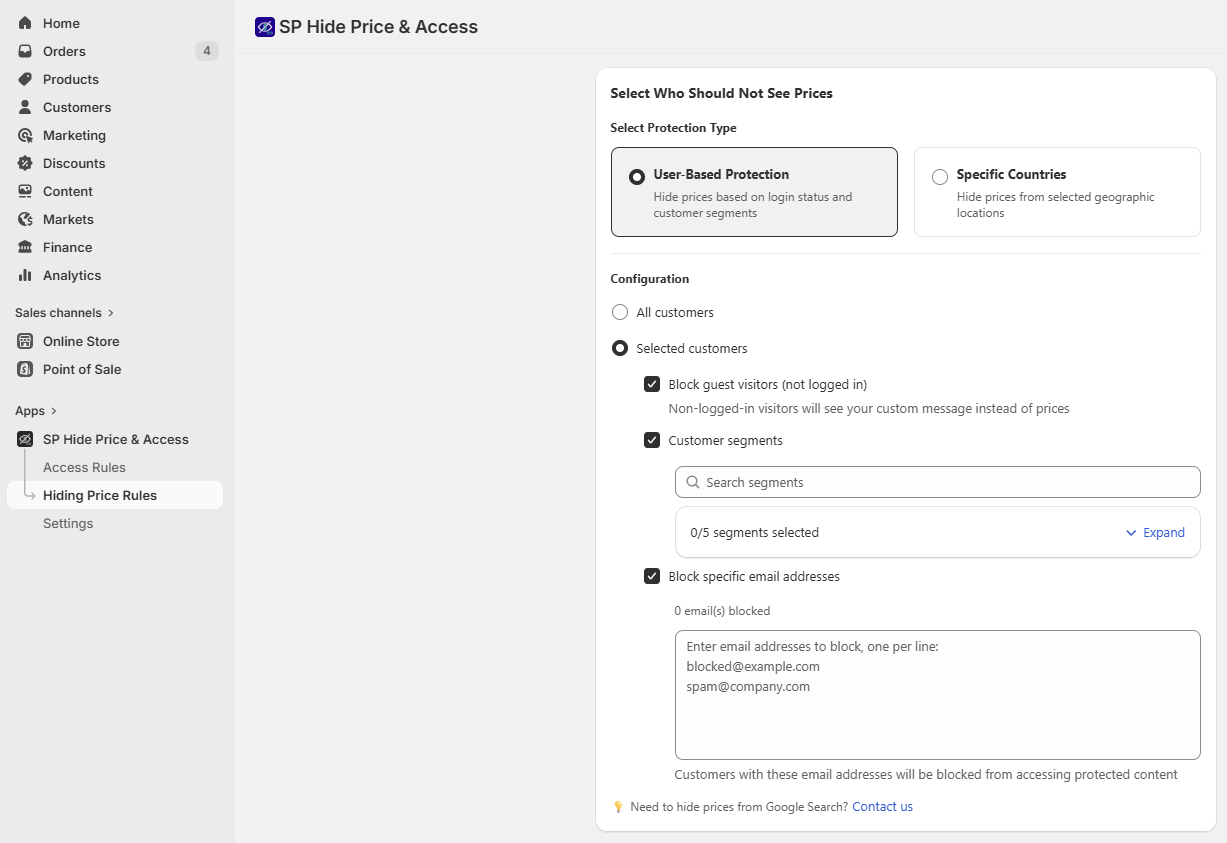Open SP Hide Price & Access app
Image resolution: width=1227 pixels, height=843 pixels.
(x=115, y=439)
